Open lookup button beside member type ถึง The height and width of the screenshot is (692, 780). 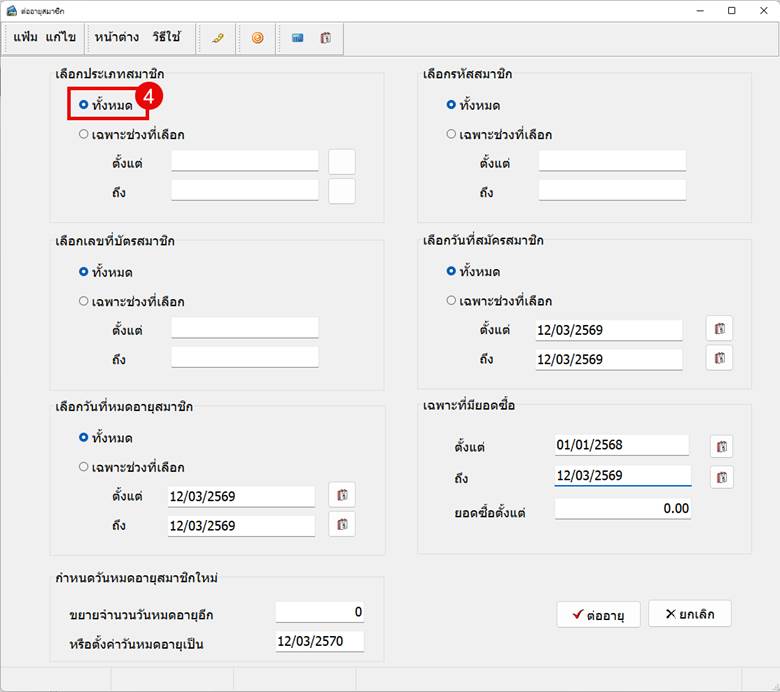tap(342, 191)
